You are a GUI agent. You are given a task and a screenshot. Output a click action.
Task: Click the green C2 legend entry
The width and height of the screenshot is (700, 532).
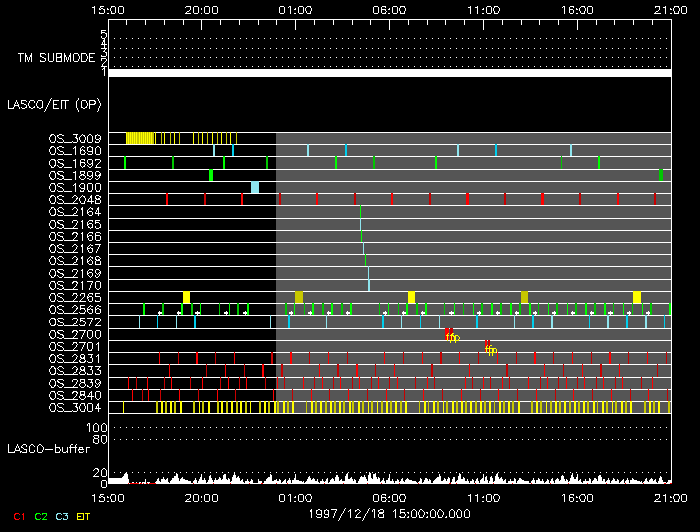41,516
